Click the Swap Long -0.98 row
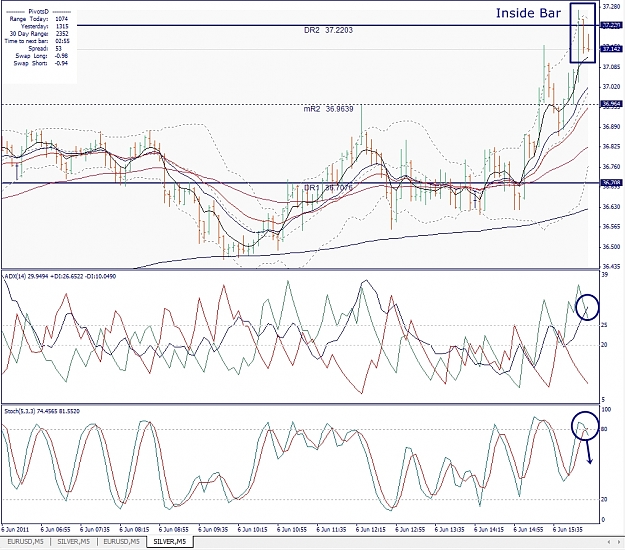625x550 pixels. pyautogui.click(x=41, y=56)
